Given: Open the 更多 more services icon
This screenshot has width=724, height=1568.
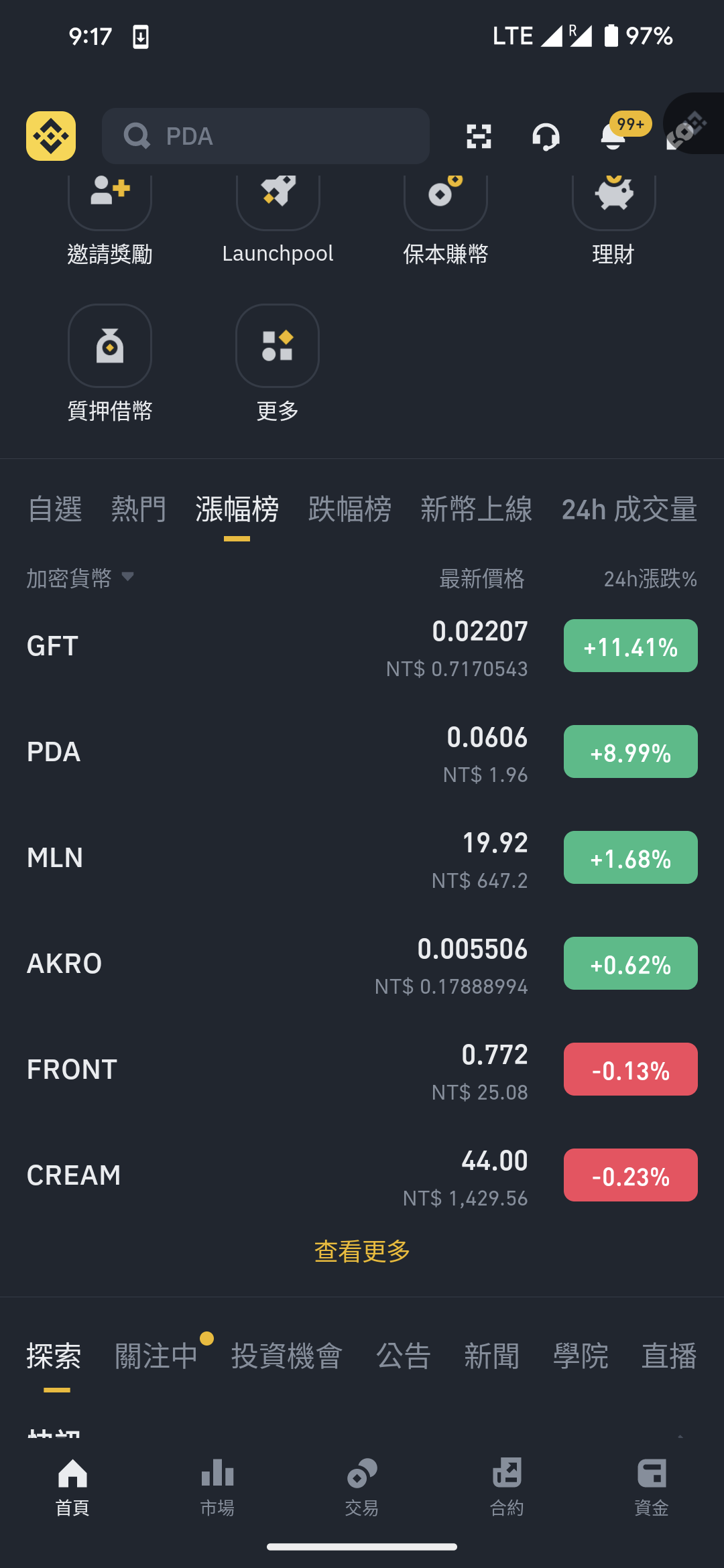Looking at the screenshot, I should [278, 346].
